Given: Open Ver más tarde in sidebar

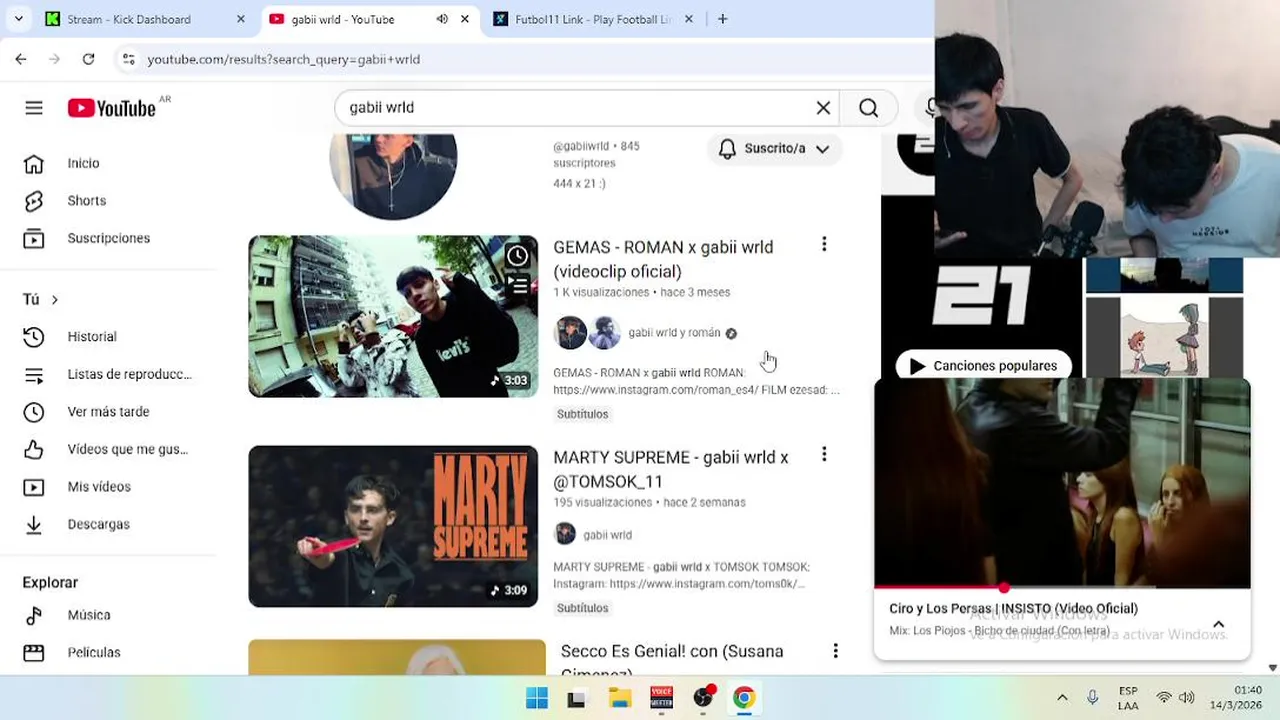Looking at the screenshot, I should 109,412.
